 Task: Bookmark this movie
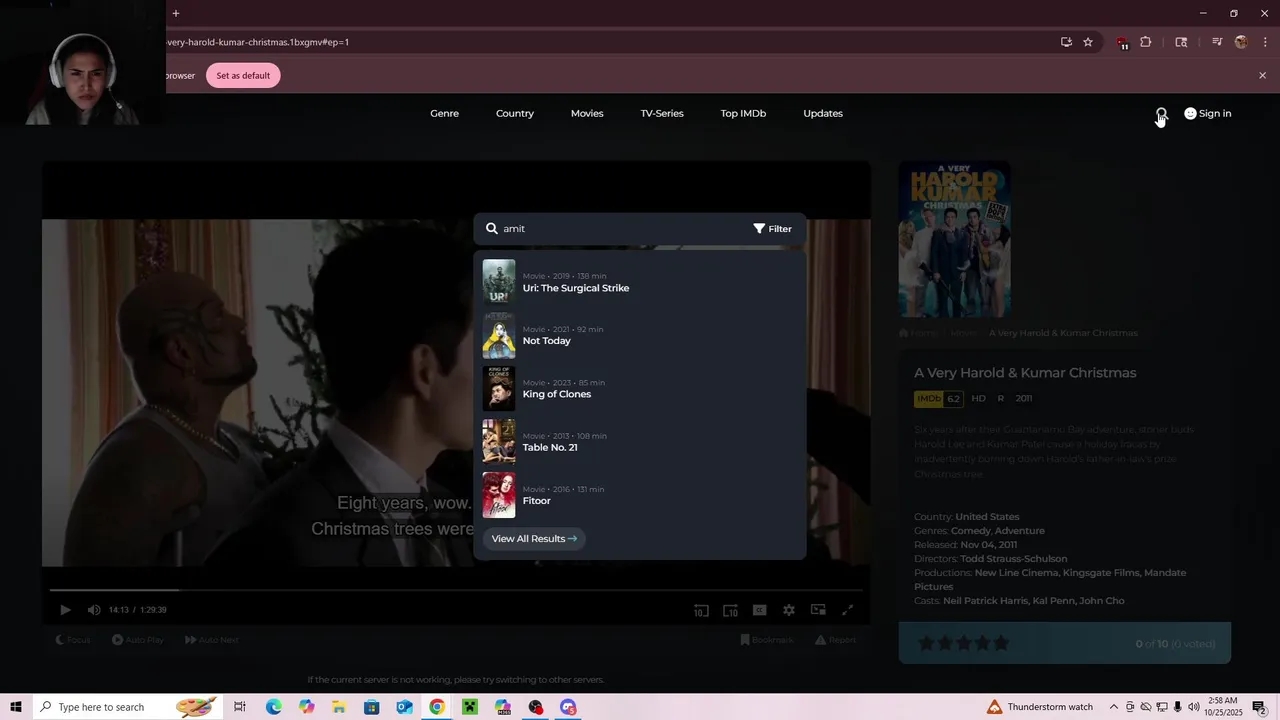click(767, 640)
